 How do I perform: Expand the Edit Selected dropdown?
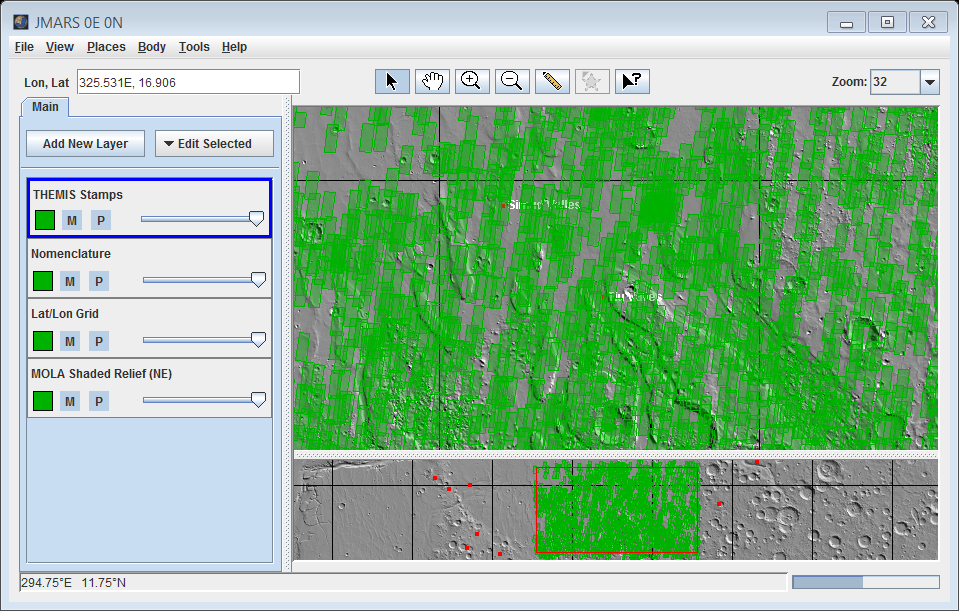pyautogui.click(x=214, y=144)
